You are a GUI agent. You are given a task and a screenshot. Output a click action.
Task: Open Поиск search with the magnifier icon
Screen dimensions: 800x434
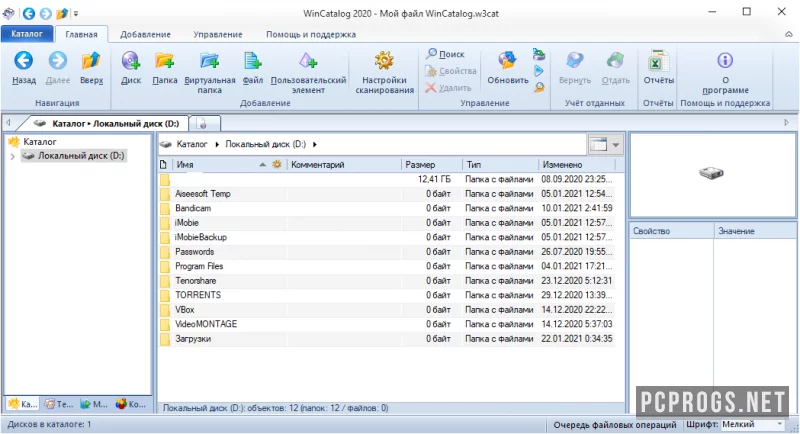(x=445, y=54)
